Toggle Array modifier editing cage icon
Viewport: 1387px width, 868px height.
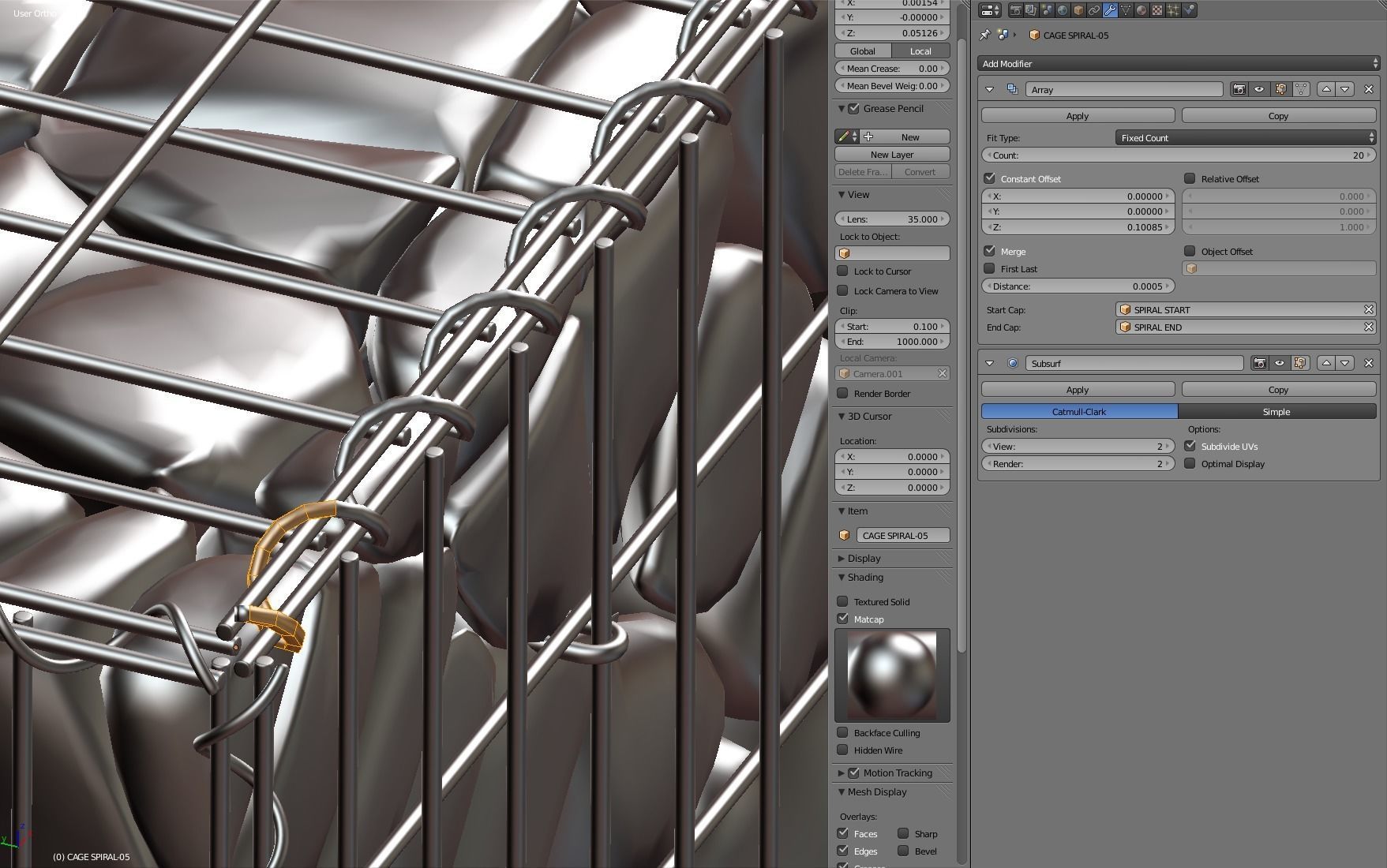[1301, 89]
